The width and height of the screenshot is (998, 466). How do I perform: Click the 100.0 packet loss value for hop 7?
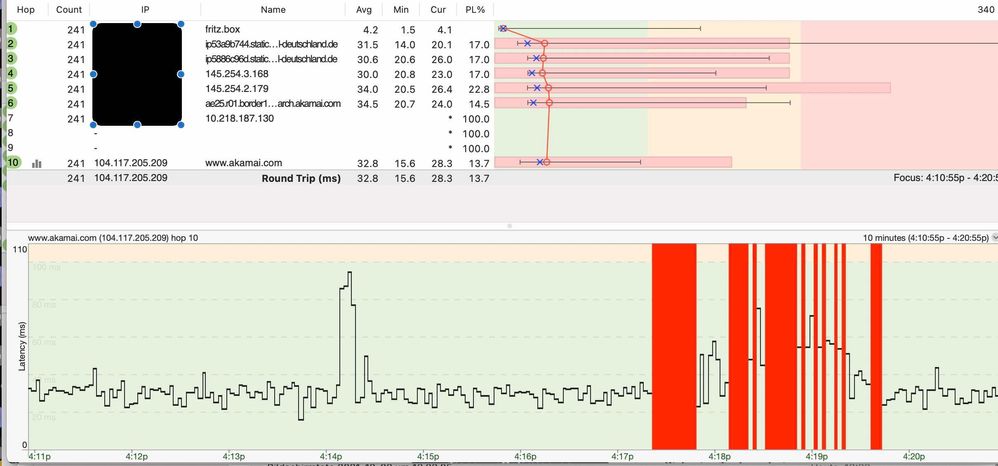(476, 118)
